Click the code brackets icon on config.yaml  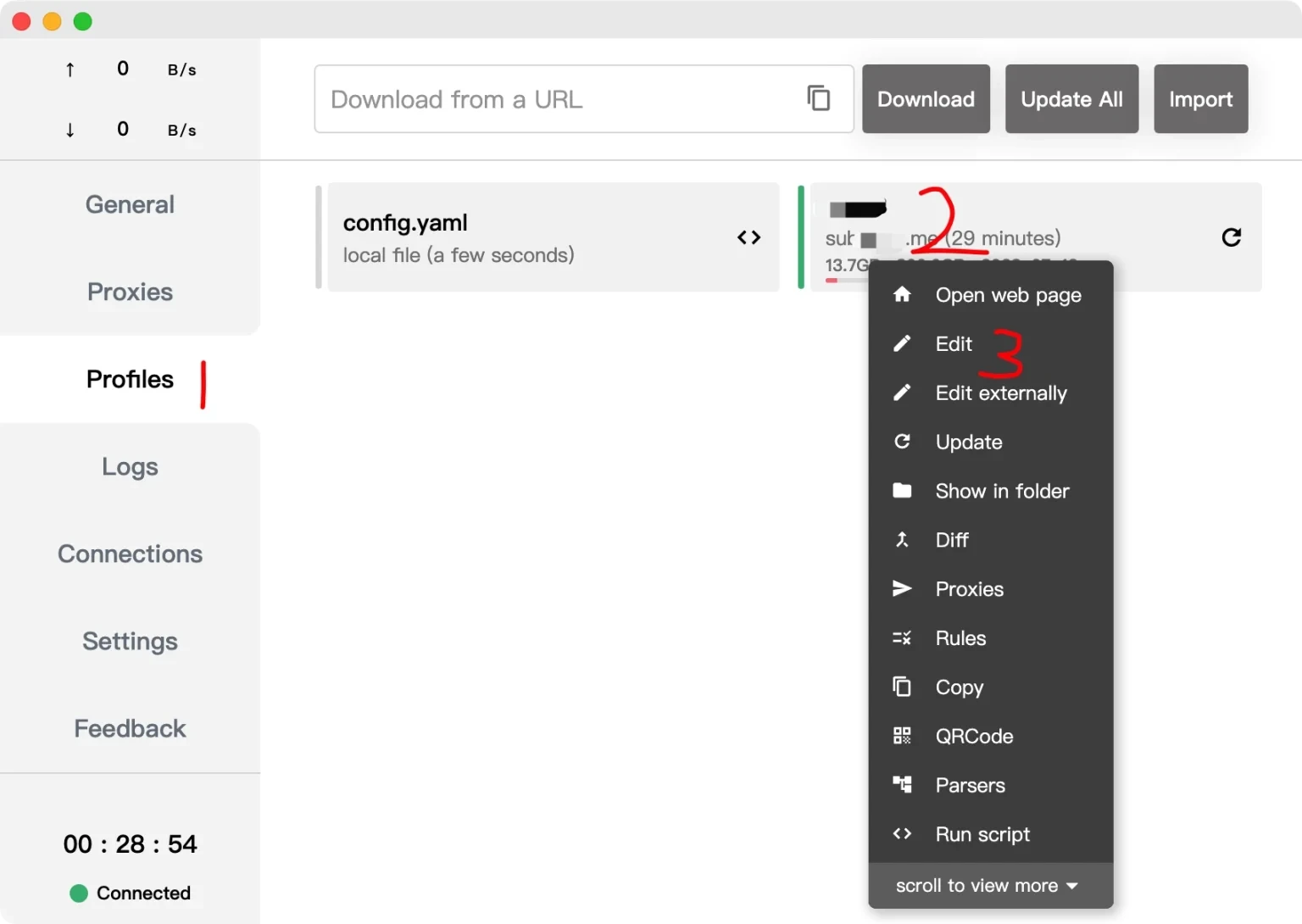pyautogui.click(x=748, y=237)
